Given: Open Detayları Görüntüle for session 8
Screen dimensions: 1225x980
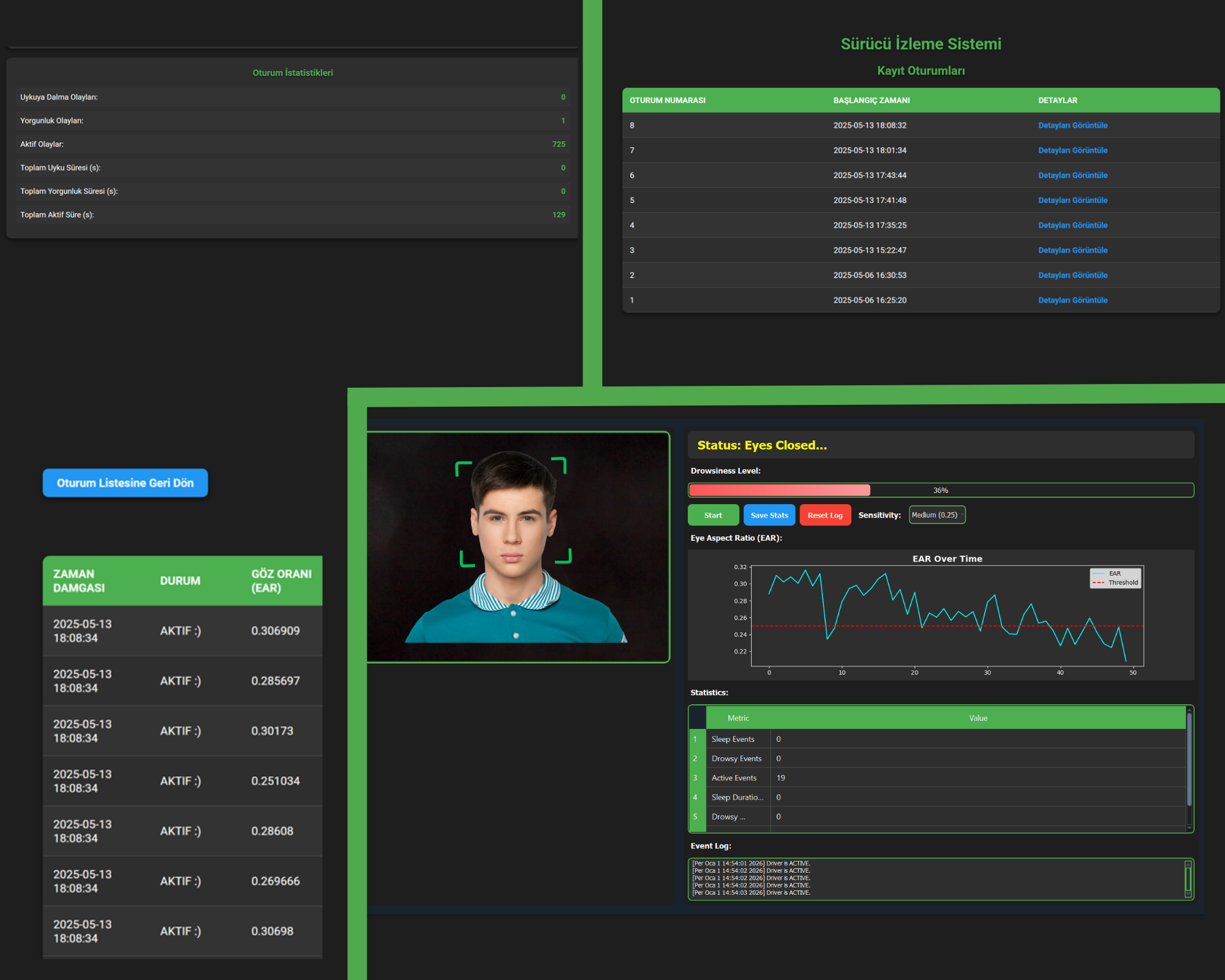Looking at the screenshot, I should (x=1072, y=126).
